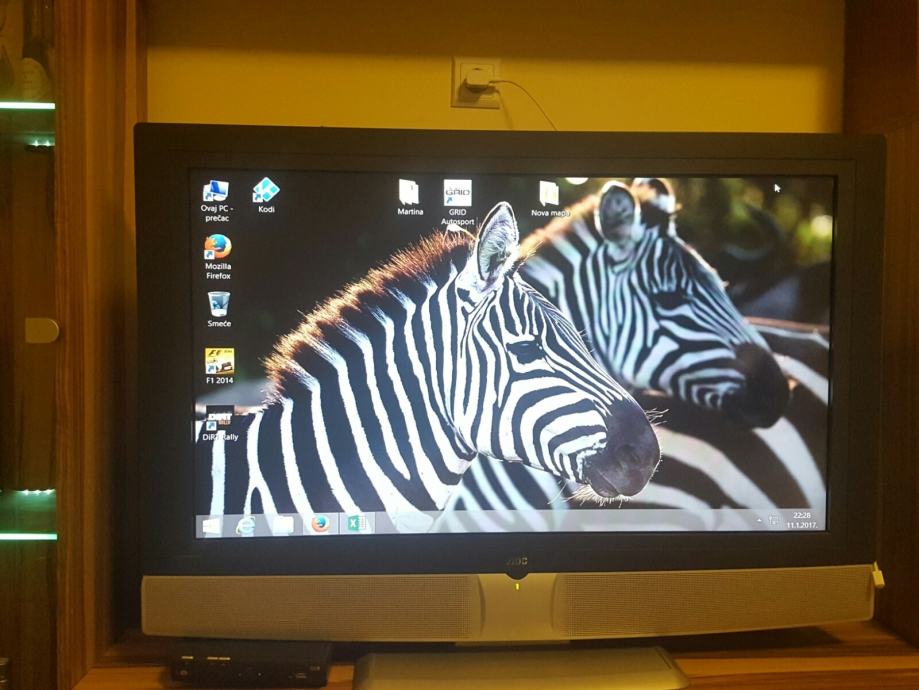Select the Nova mapa folder icon

pyautogui.click(x=550, y=199)
